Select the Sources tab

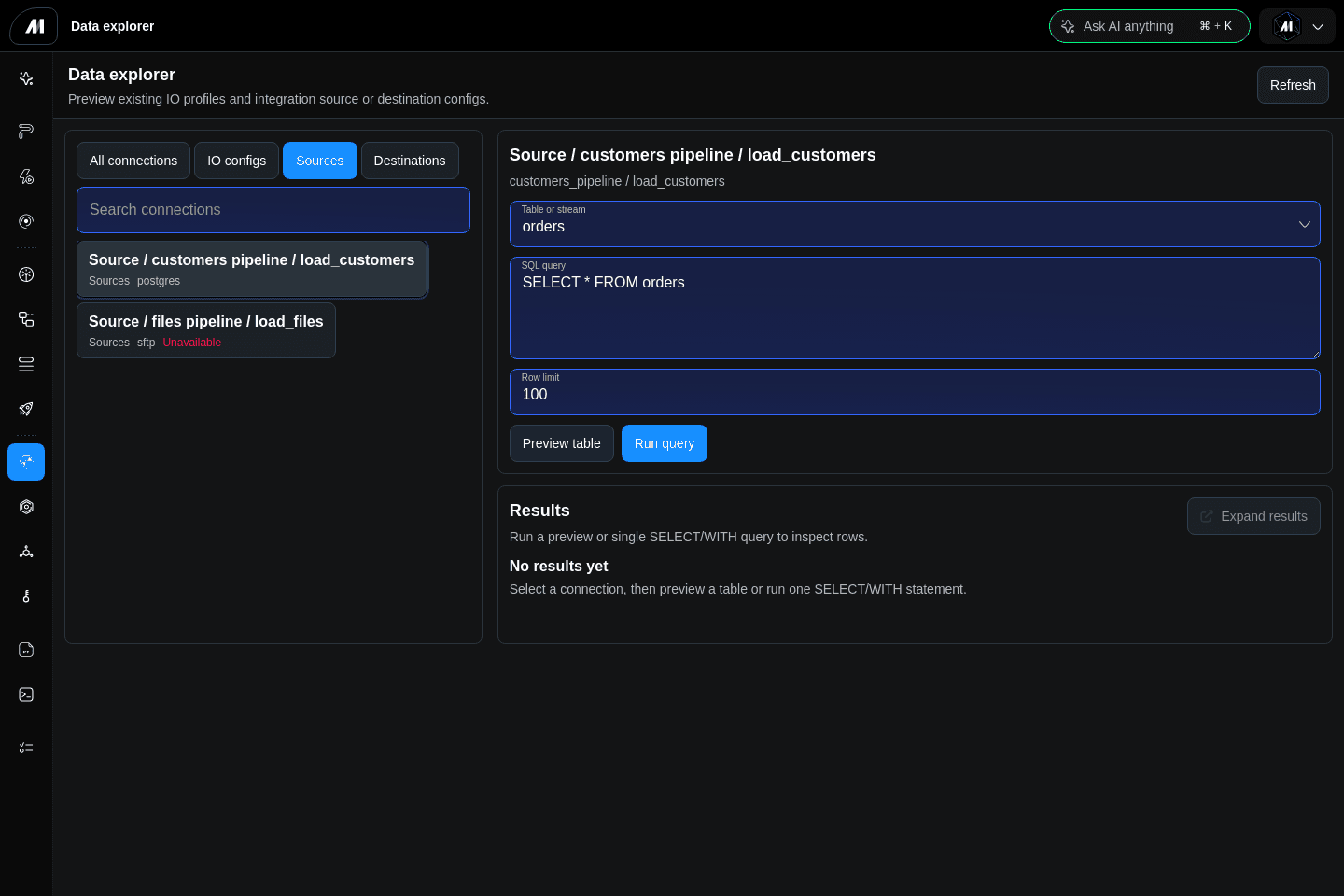coord(320,161)
